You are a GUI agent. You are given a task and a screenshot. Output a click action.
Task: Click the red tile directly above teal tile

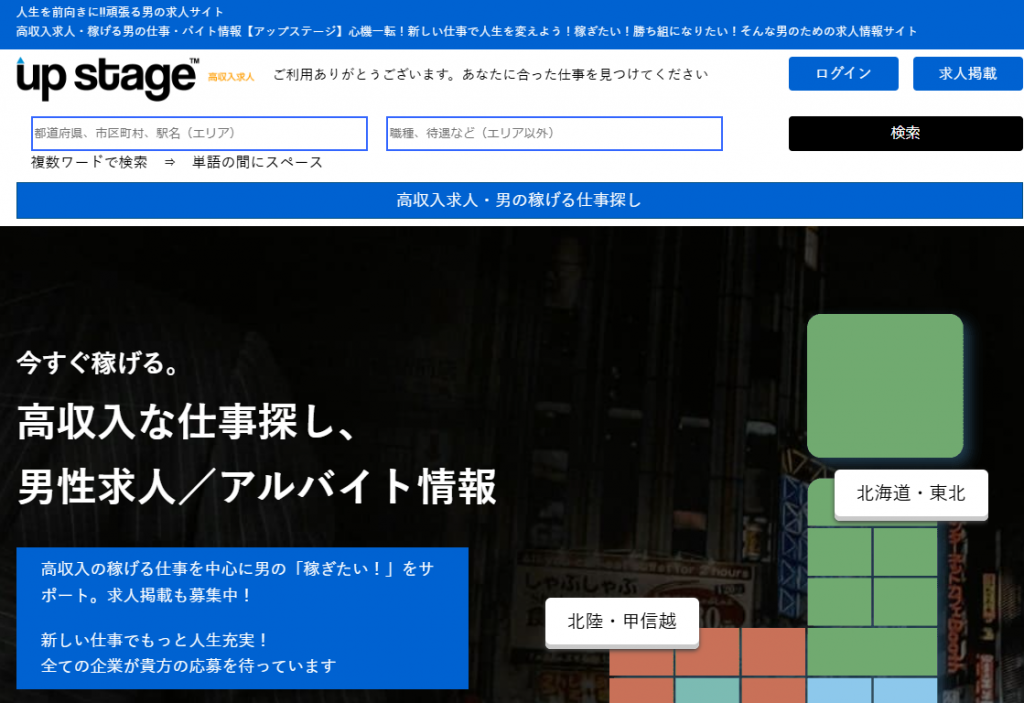click(707, 651)
